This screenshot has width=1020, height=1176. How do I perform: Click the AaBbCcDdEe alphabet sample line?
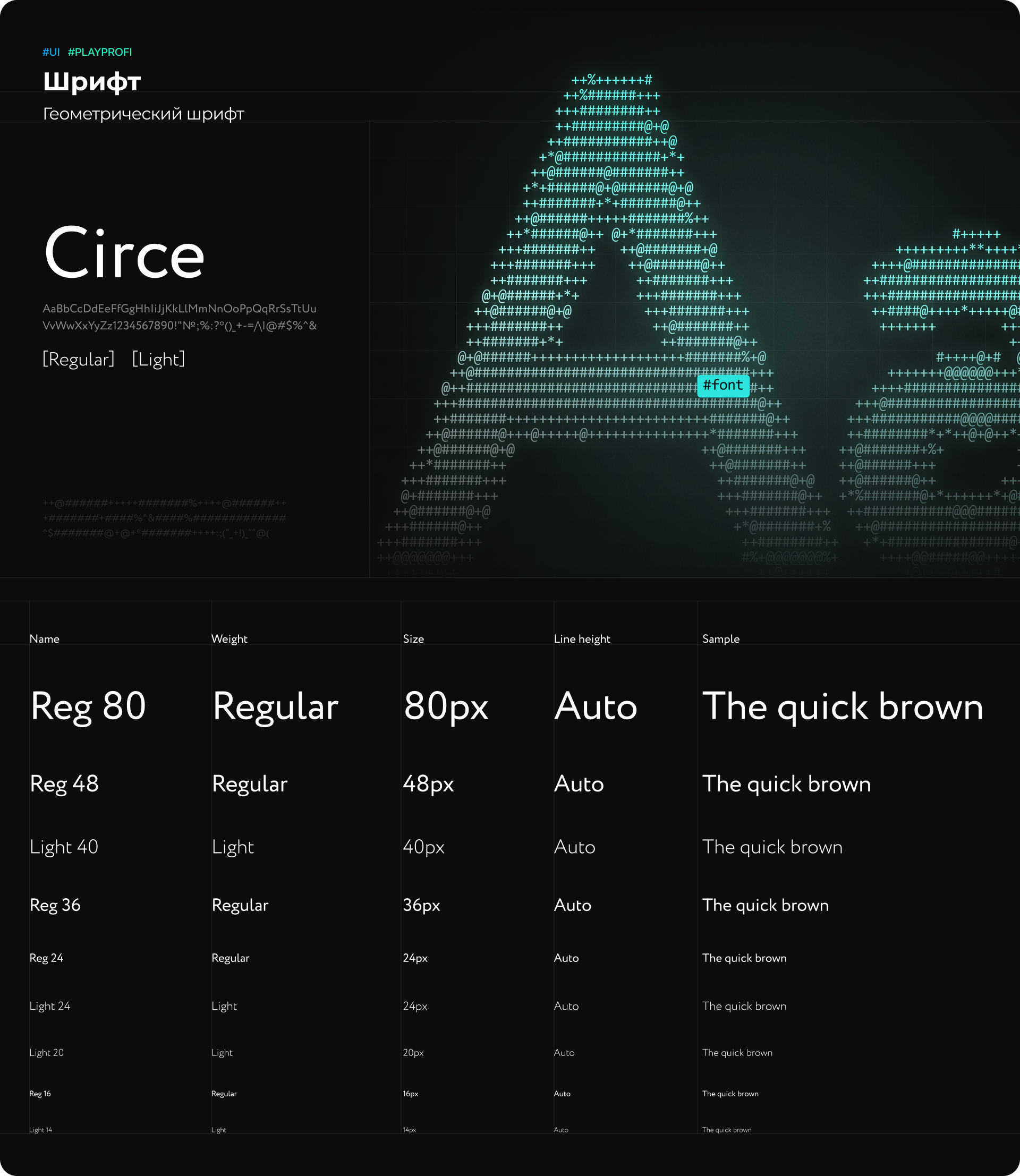click(180, 309)
